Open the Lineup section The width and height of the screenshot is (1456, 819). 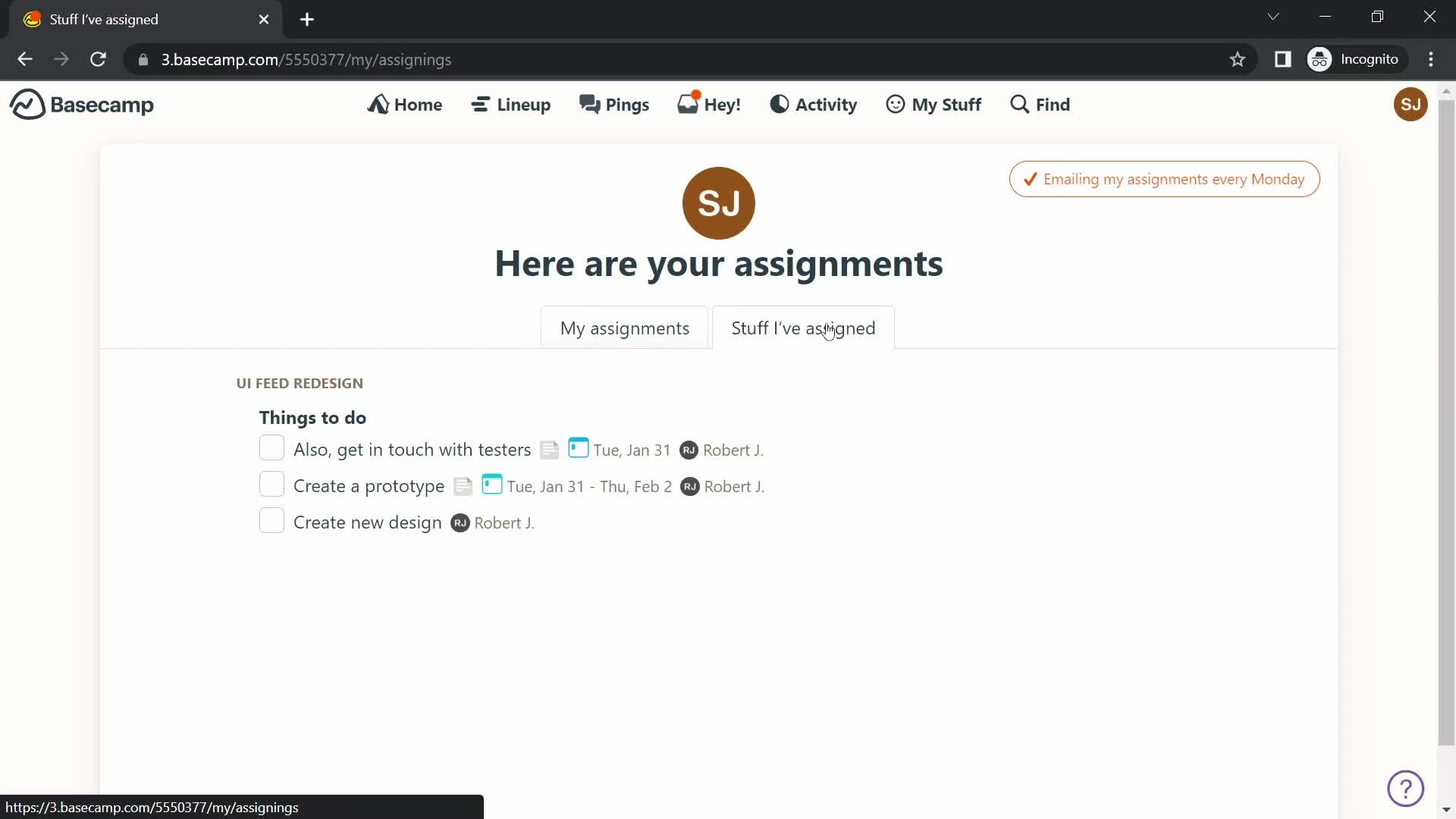[x=511, y=104]
